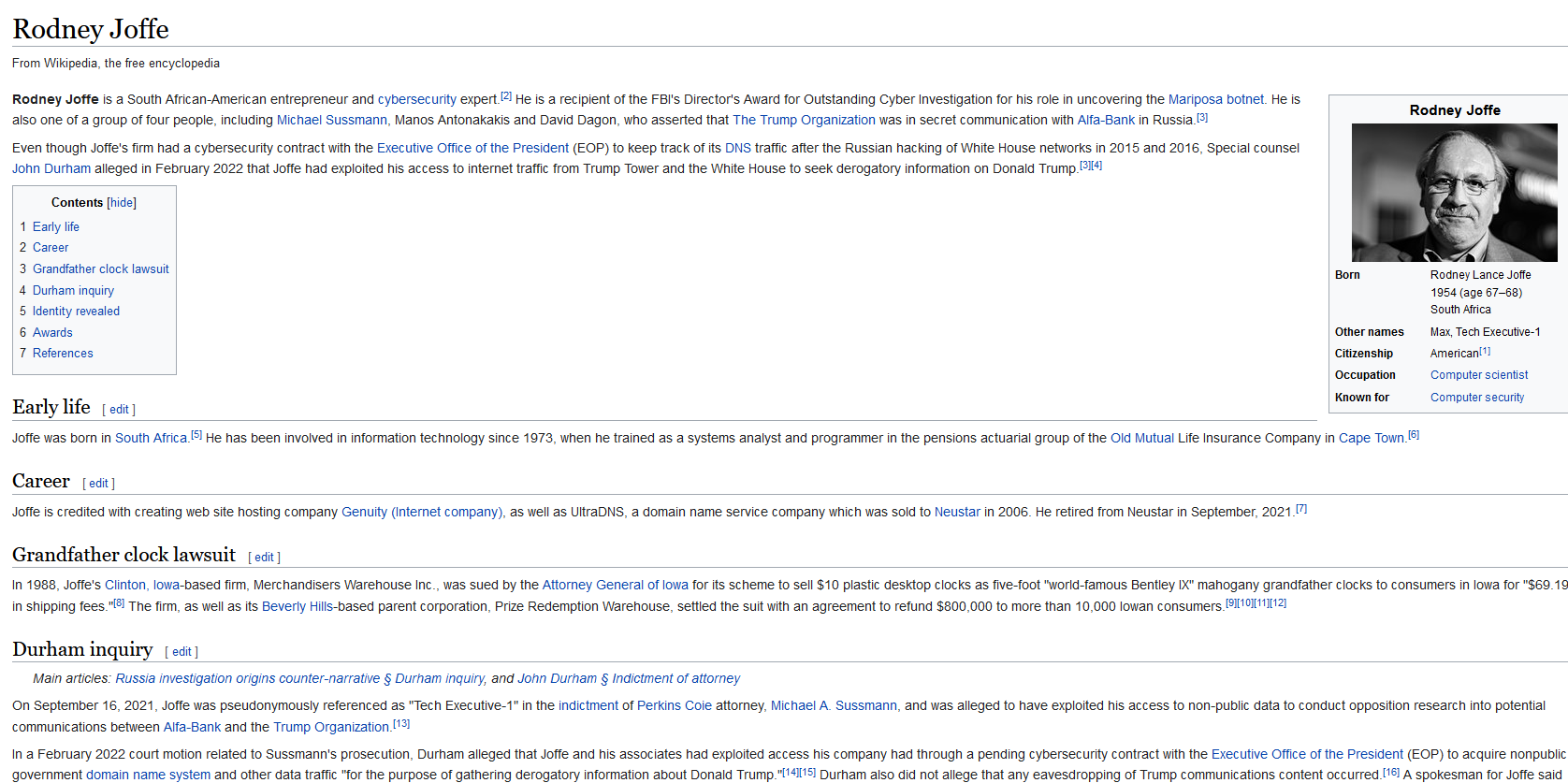This screenshot has width=1568, height=783.
Task: Go to Grandfather clock lawsuit contents entry
Action: coord(101,268)
